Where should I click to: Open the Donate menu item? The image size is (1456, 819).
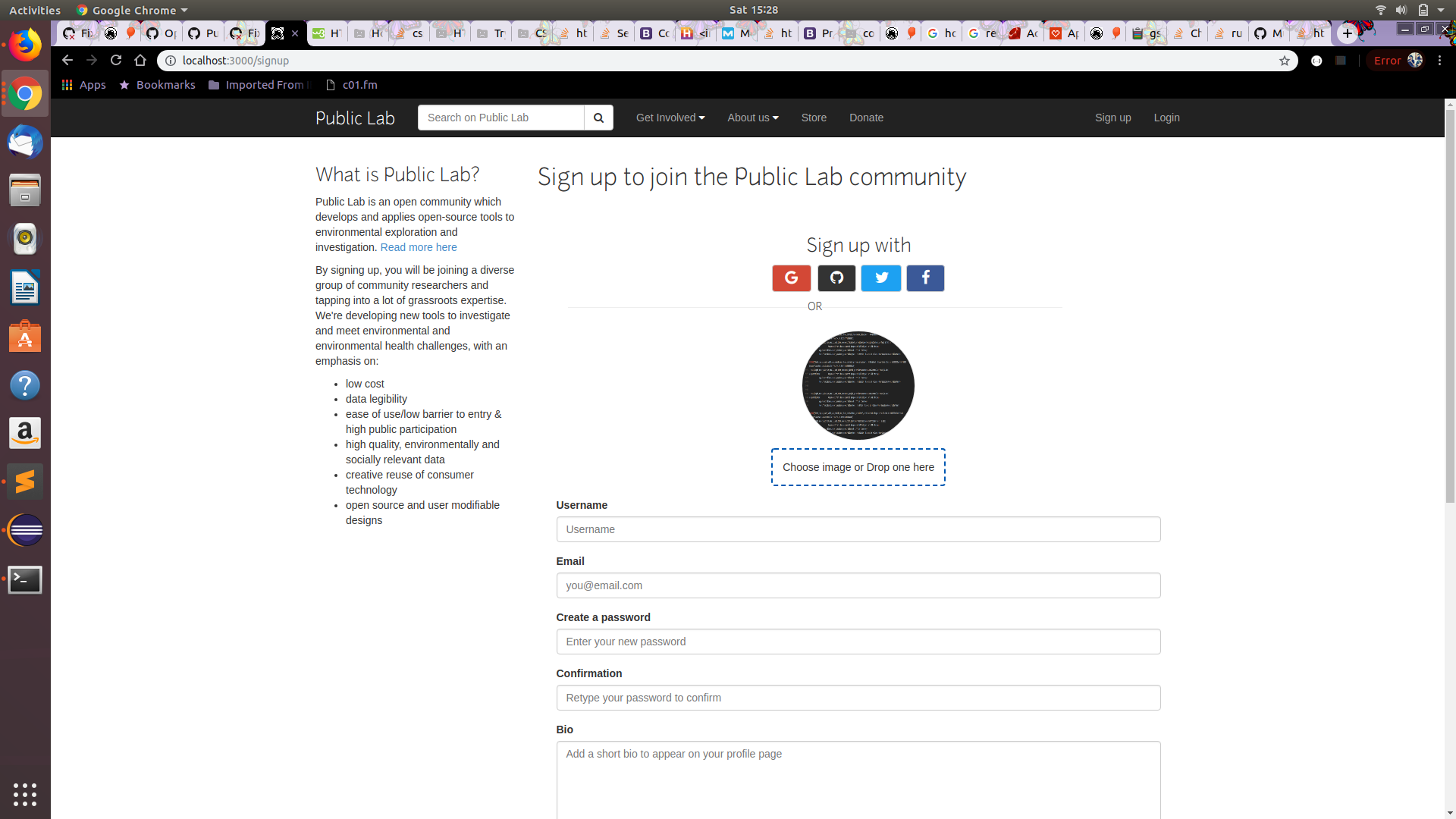pos(866,118)
